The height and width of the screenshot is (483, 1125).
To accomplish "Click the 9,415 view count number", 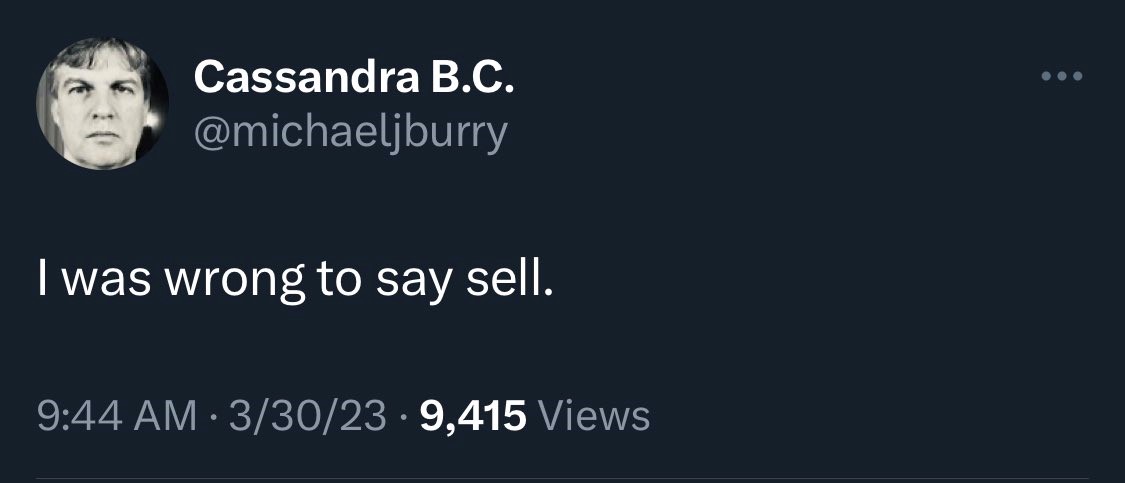I will [x=473, y=415].
